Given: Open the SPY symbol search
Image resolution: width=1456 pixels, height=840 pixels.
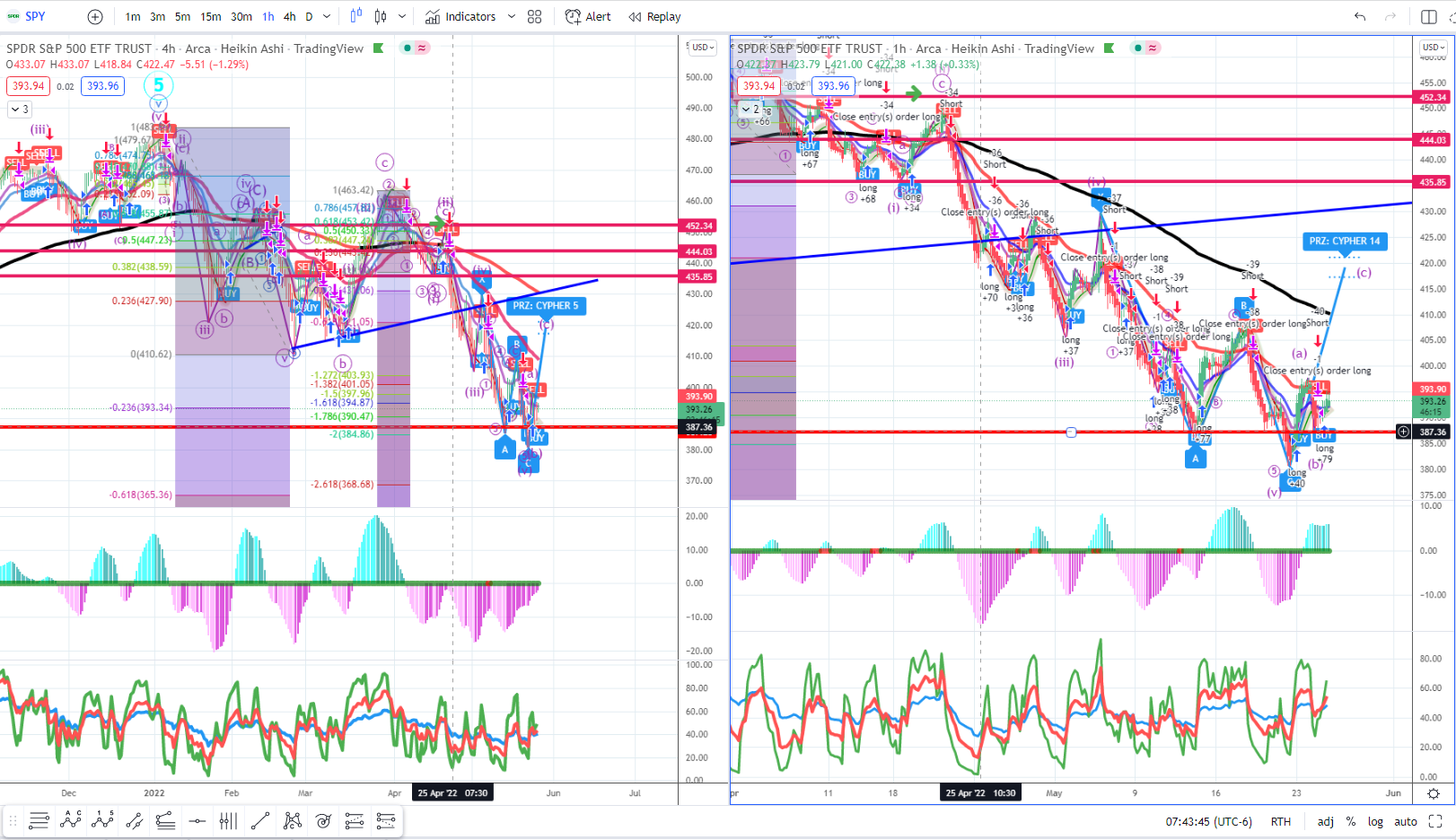Looking at the screenshot, I should [34, 16].
